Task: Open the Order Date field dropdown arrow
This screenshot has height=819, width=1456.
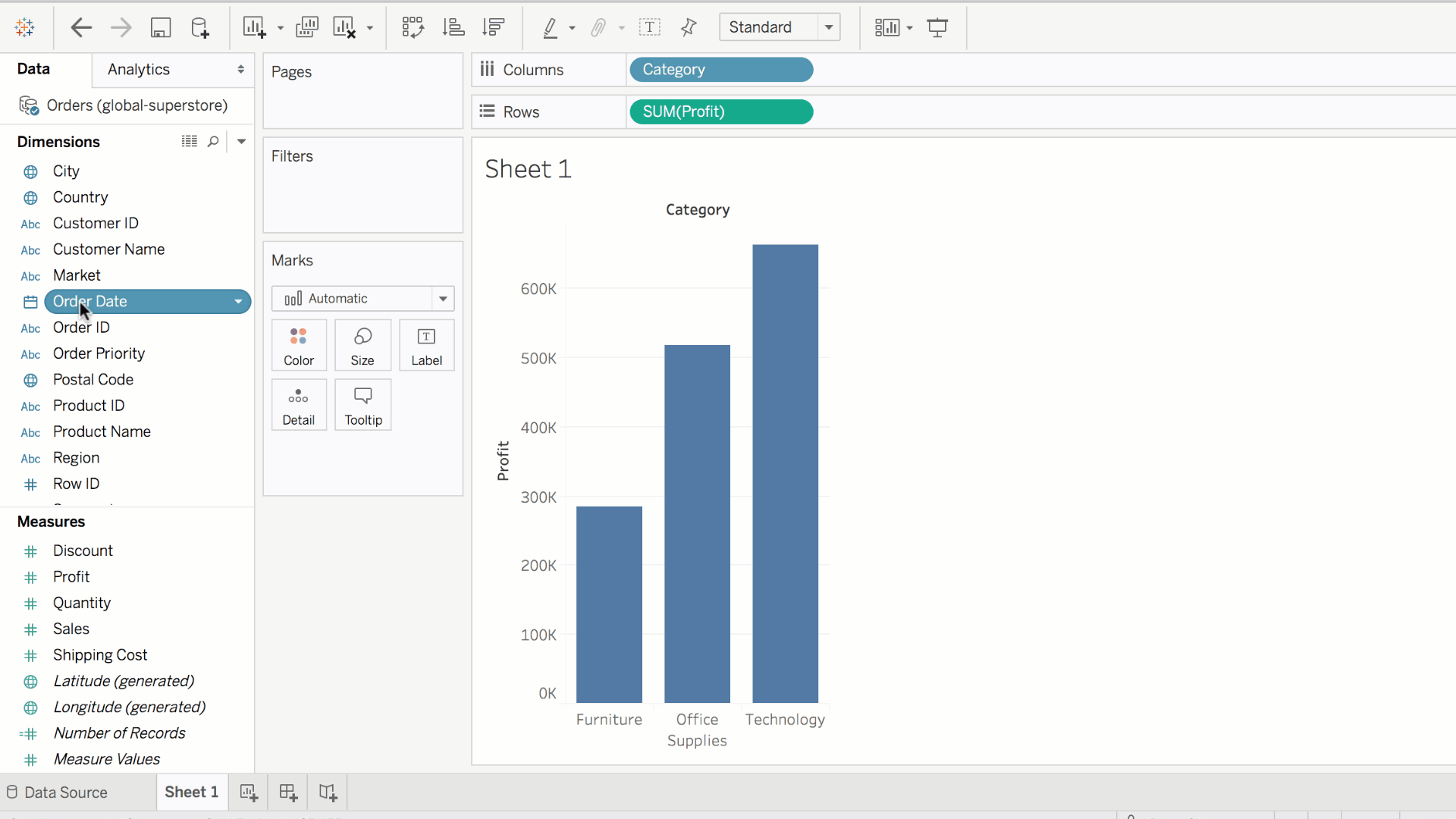Action: coord(239,302)
